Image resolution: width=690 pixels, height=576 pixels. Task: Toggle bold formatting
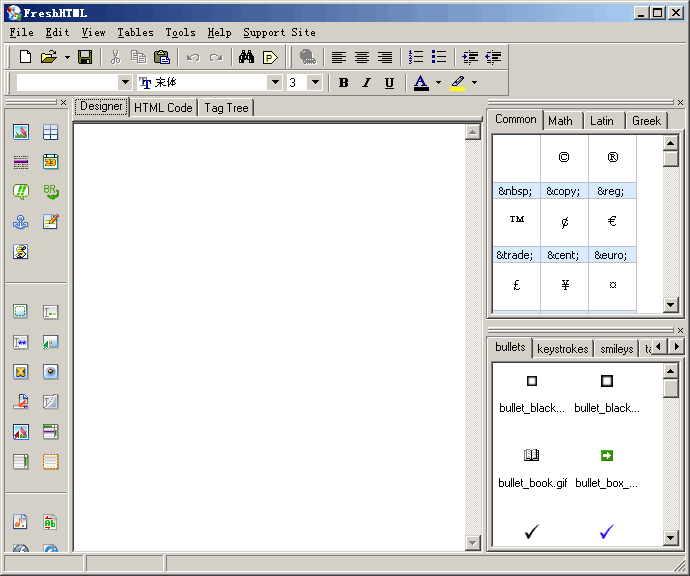coord(344,83)
